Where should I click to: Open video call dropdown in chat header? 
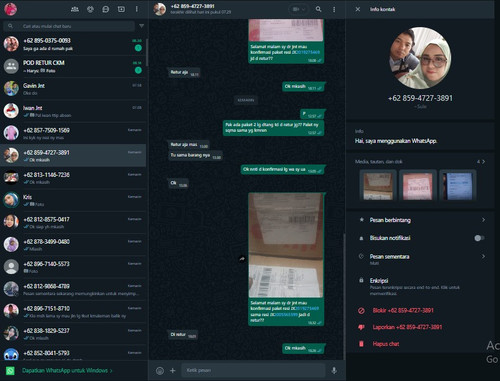(298, 9)
